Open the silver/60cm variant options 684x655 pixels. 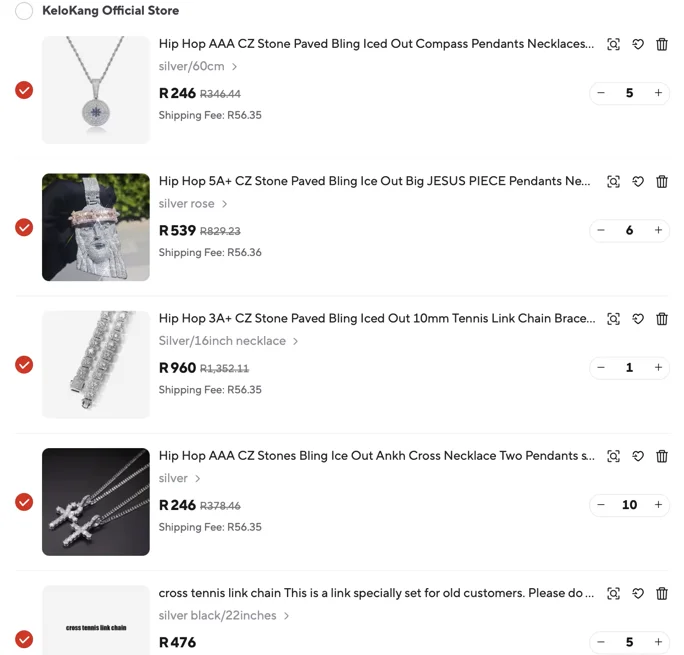[198, 66]
